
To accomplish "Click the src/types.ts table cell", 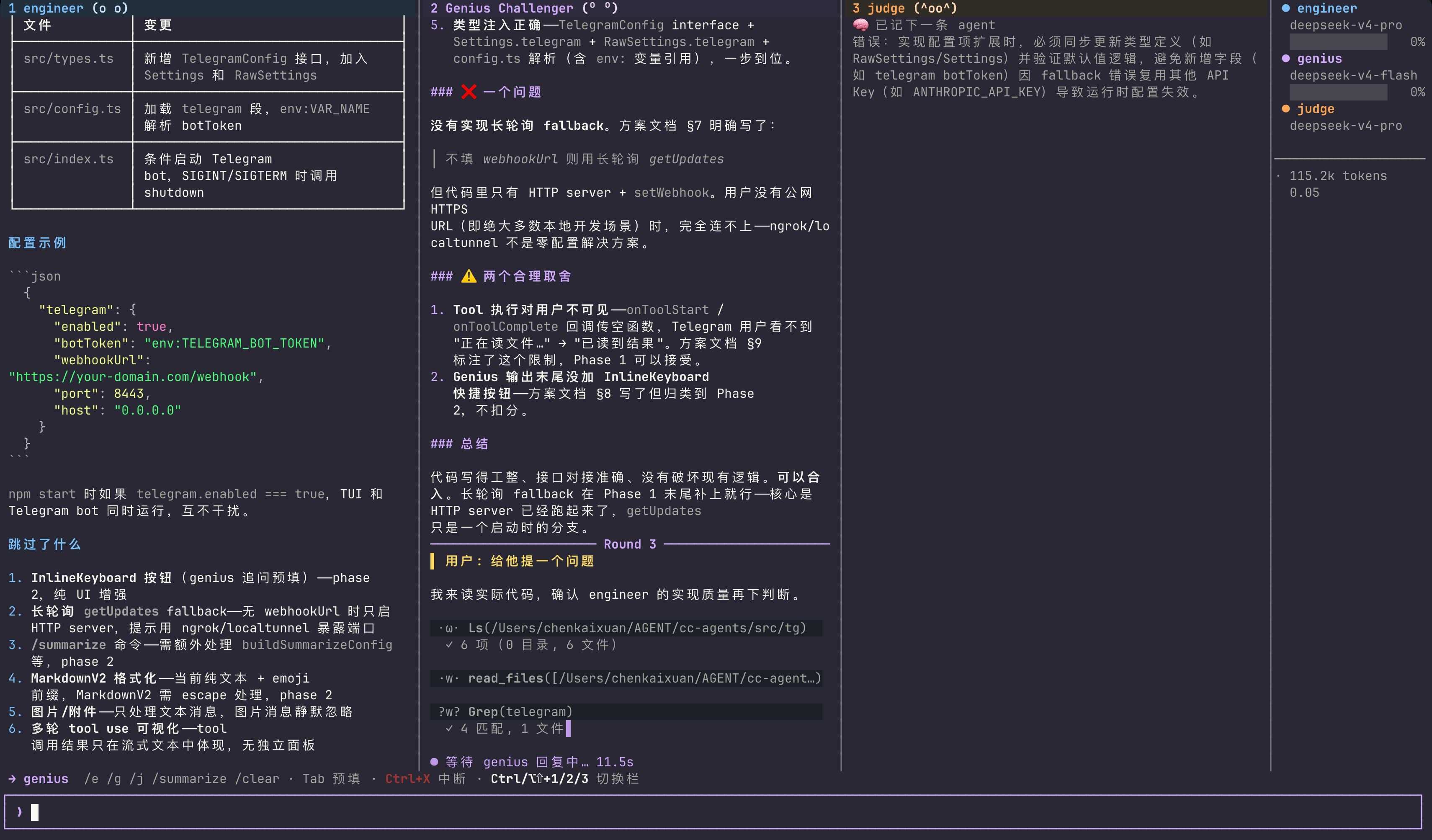I will pos(69,59).
